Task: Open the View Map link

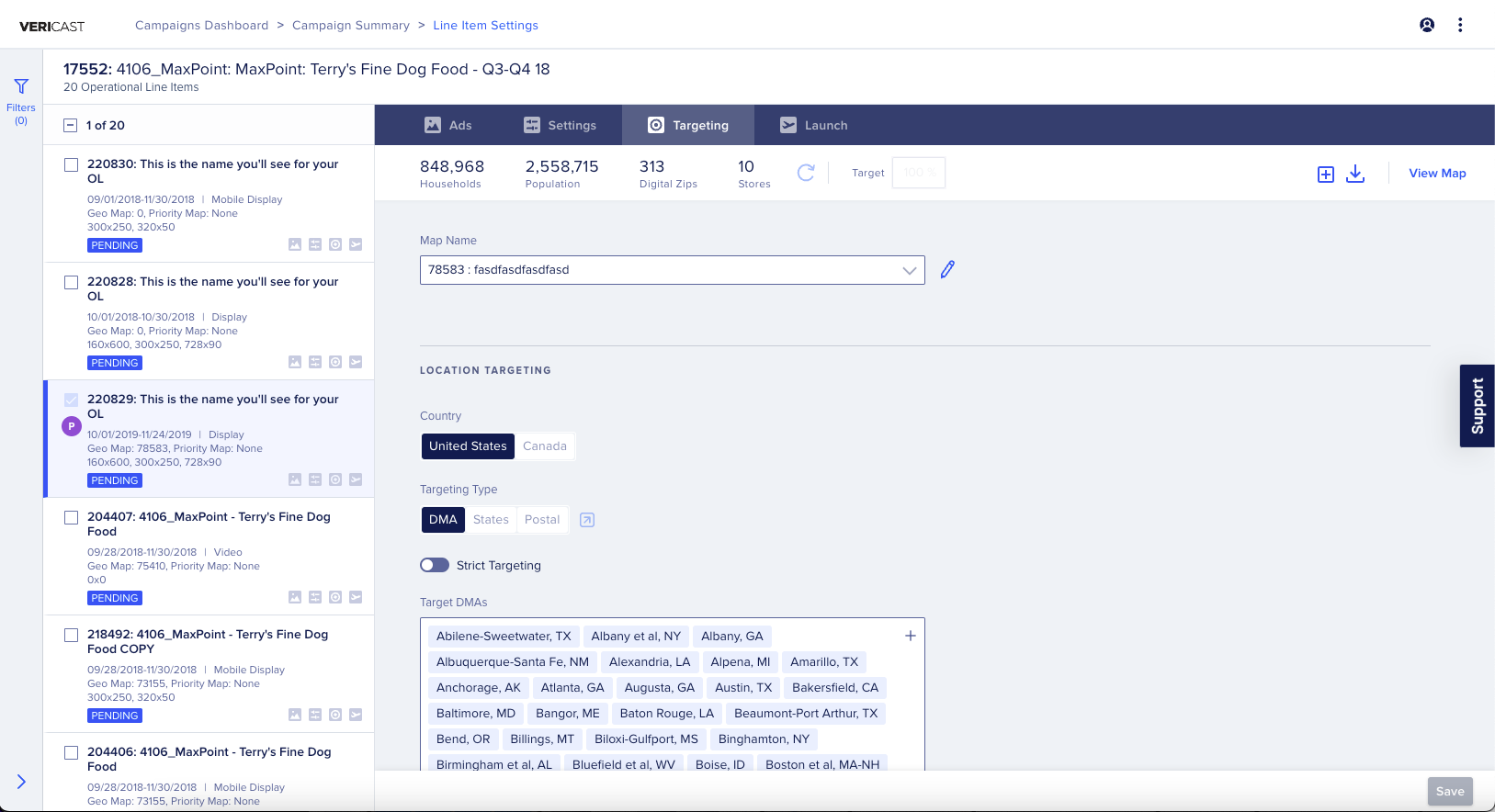Action: pyautogui.click(x=1437, y=174)
